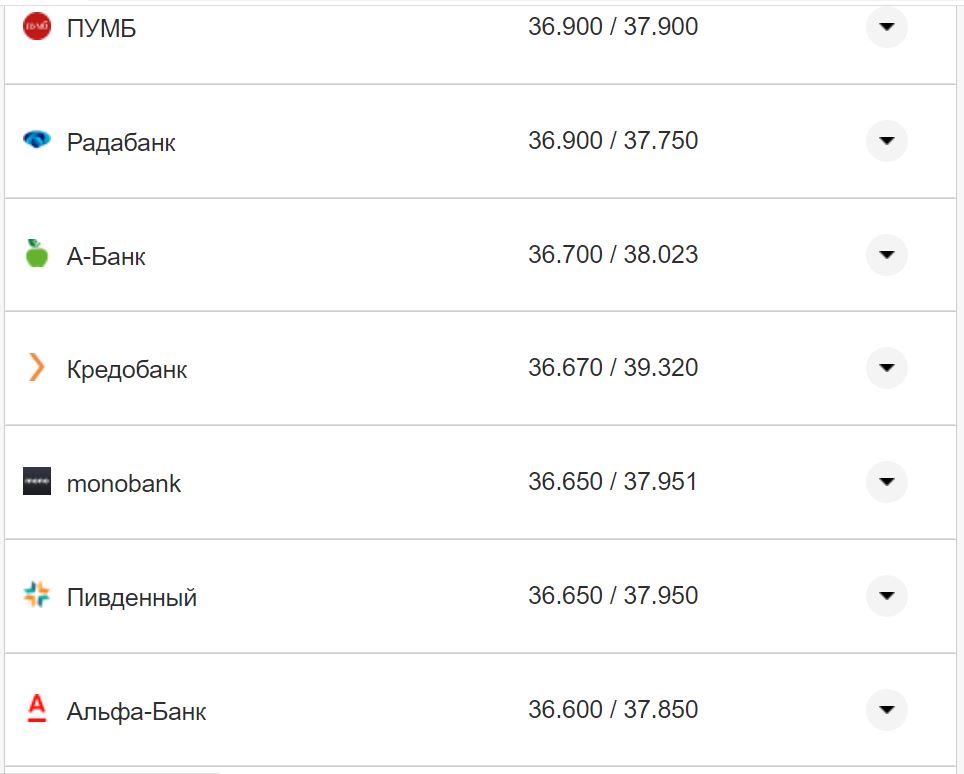Expand the Радабанк row dropdown arrow
964x774 pixels.
(886, 141)
